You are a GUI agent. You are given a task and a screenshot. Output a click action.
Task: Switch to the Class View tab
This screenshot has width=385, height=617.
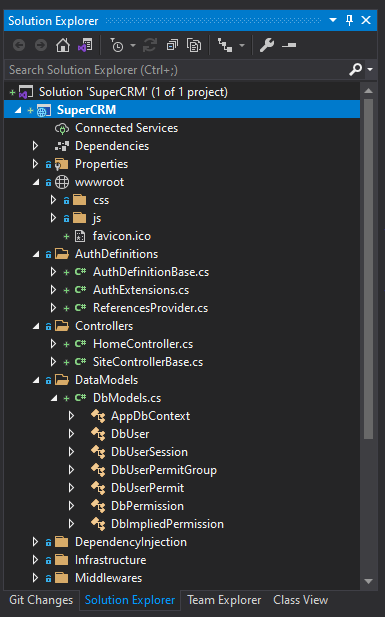300,600
